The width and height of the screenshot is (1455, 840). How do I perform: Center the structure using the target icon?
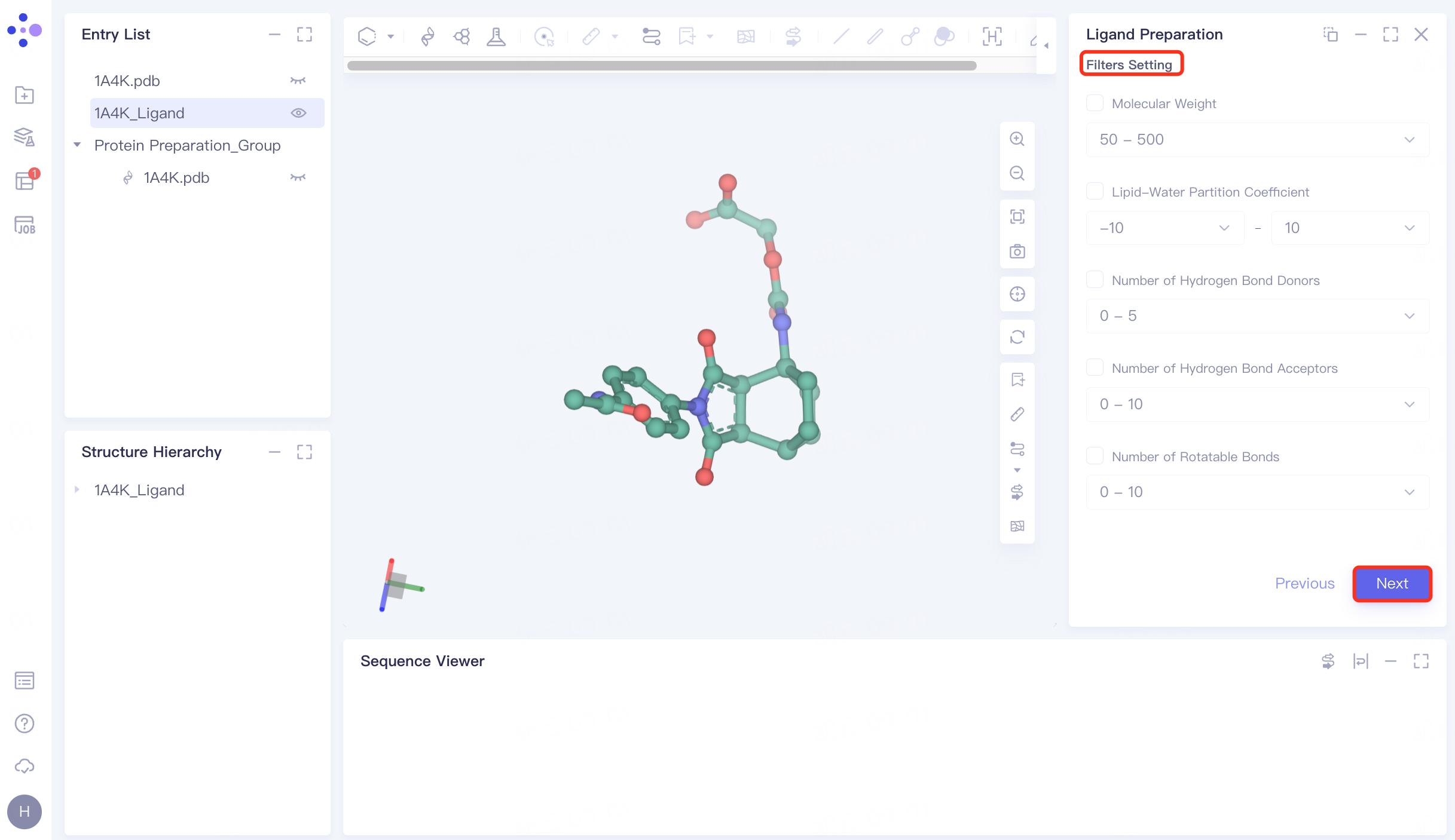[1017, 294]
